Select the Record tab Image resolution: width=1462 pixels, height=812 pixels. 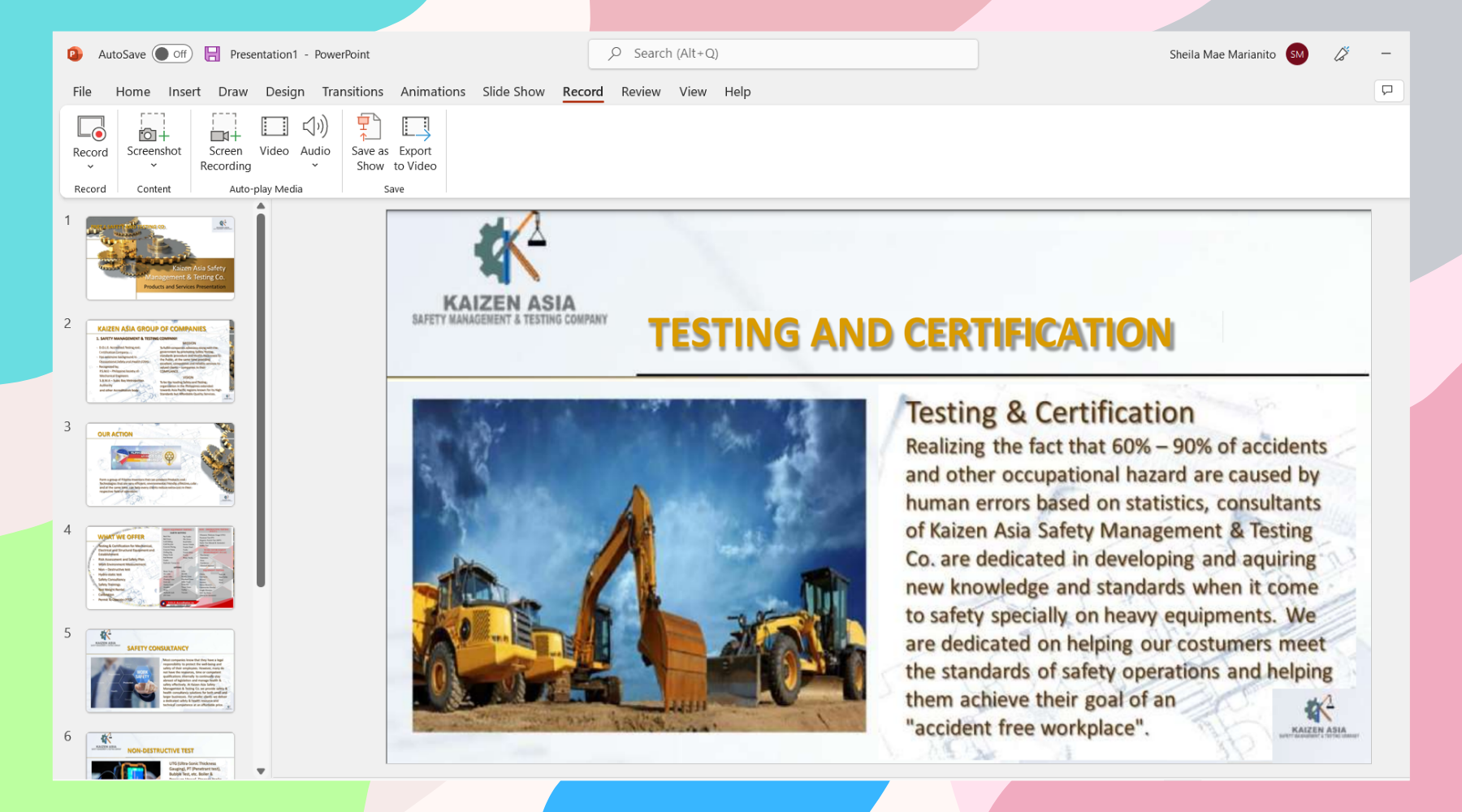point(583,92)
